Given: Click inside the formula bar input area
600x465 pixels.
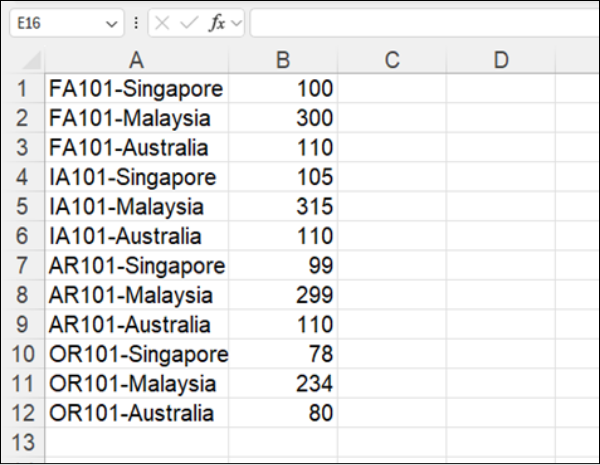Looking at the screenshot, I should 420,24.
